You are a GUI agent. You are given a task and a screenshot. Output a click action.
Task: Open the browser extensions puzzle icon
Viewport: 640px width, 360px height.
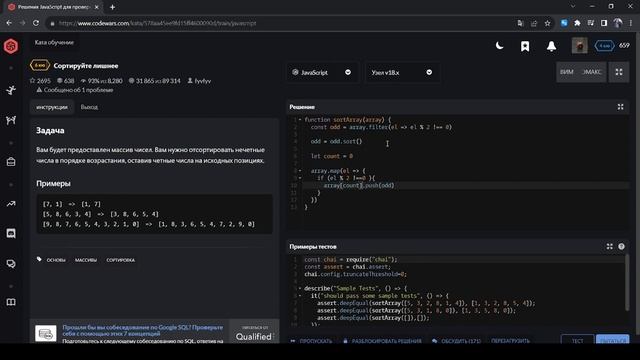577,23
